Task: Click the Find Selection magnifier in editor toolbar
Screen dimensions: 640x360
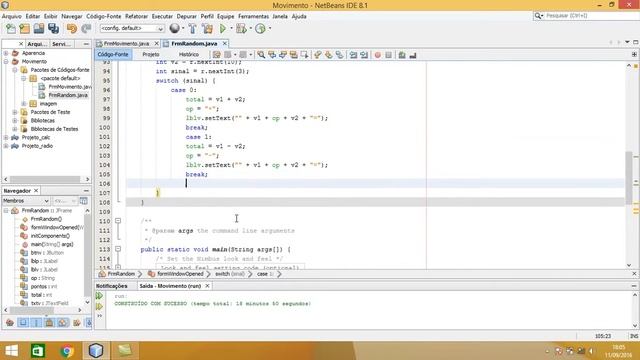Action: [261, 55]
